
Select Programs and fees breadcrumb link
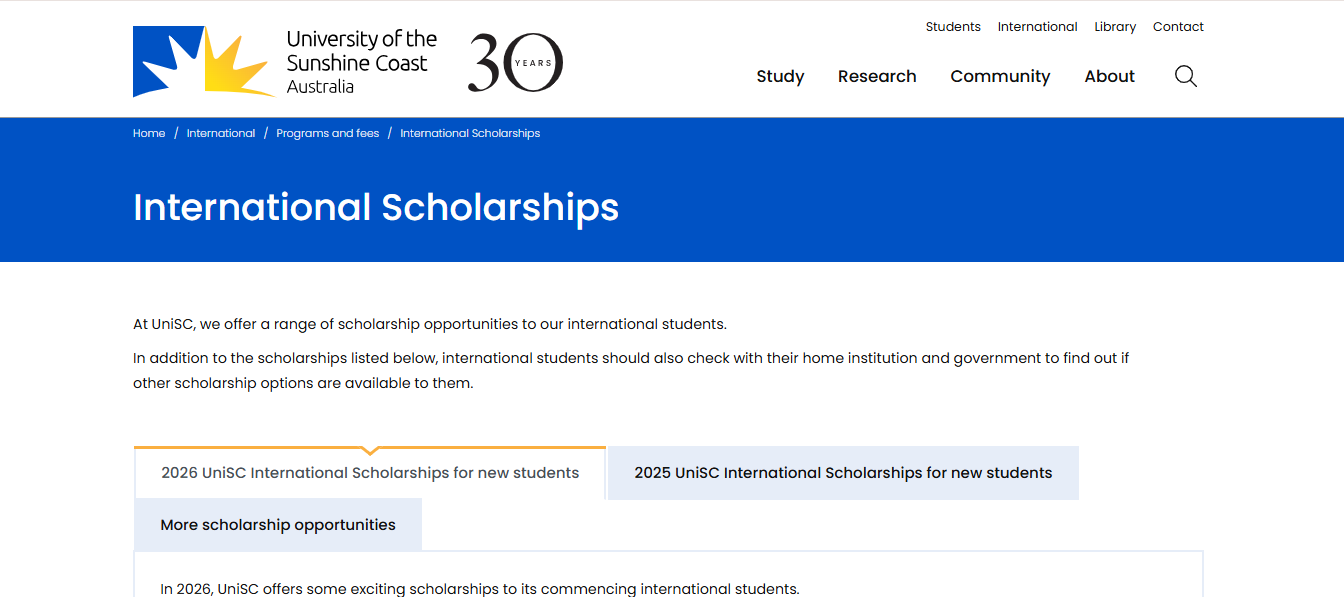pos(328,132)
